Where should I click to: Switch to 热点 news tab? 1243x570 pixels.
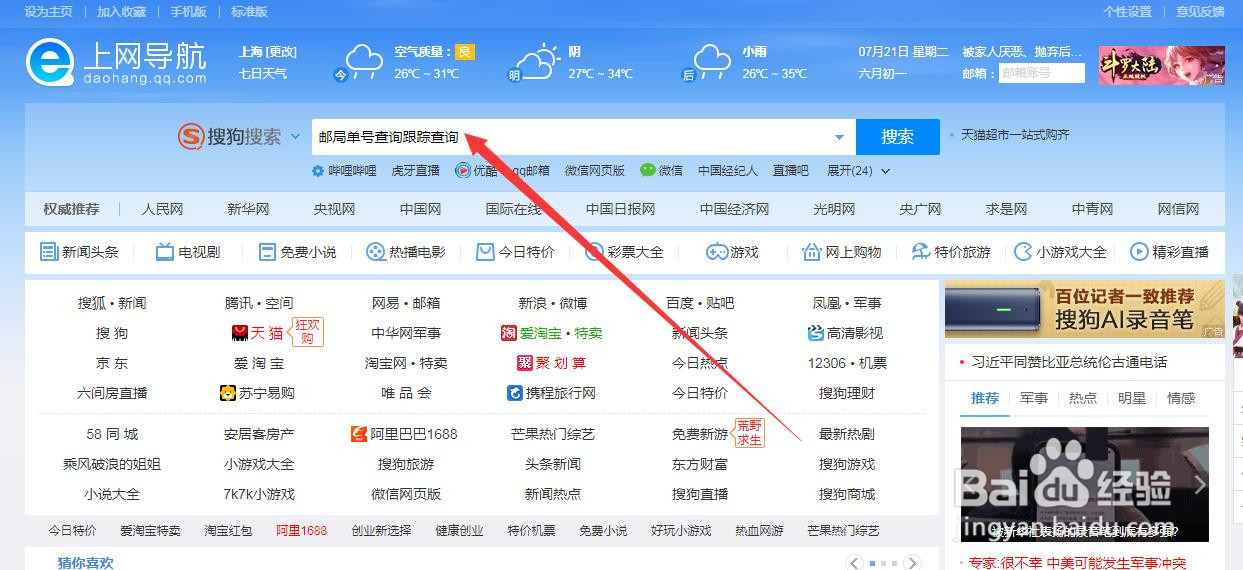point(1083,398)
